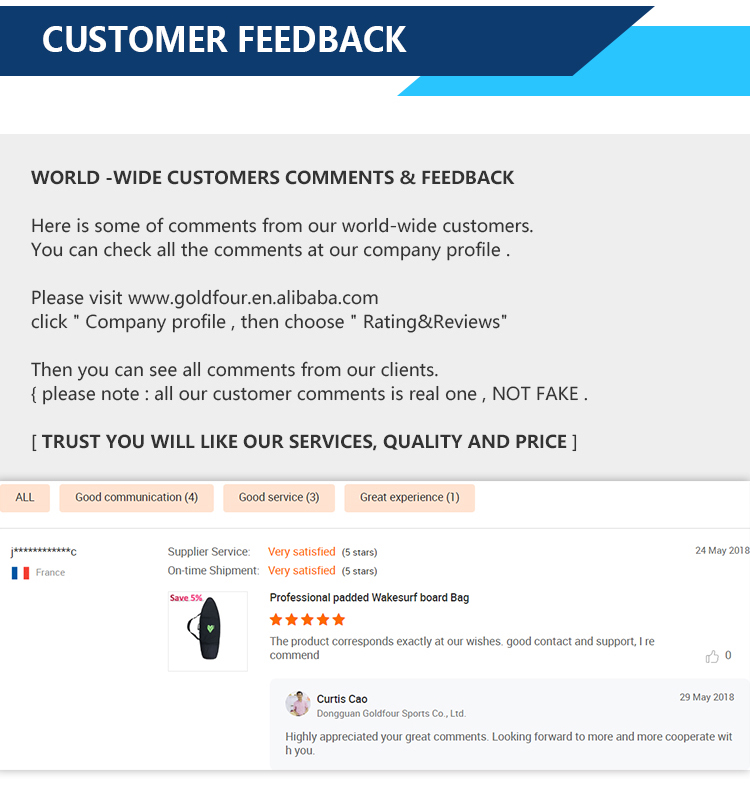The height and width of the screenshot is (804, 750).
Task: Click the CUSTOMER FEEDBACK header banner
Action: click(225, 39)
